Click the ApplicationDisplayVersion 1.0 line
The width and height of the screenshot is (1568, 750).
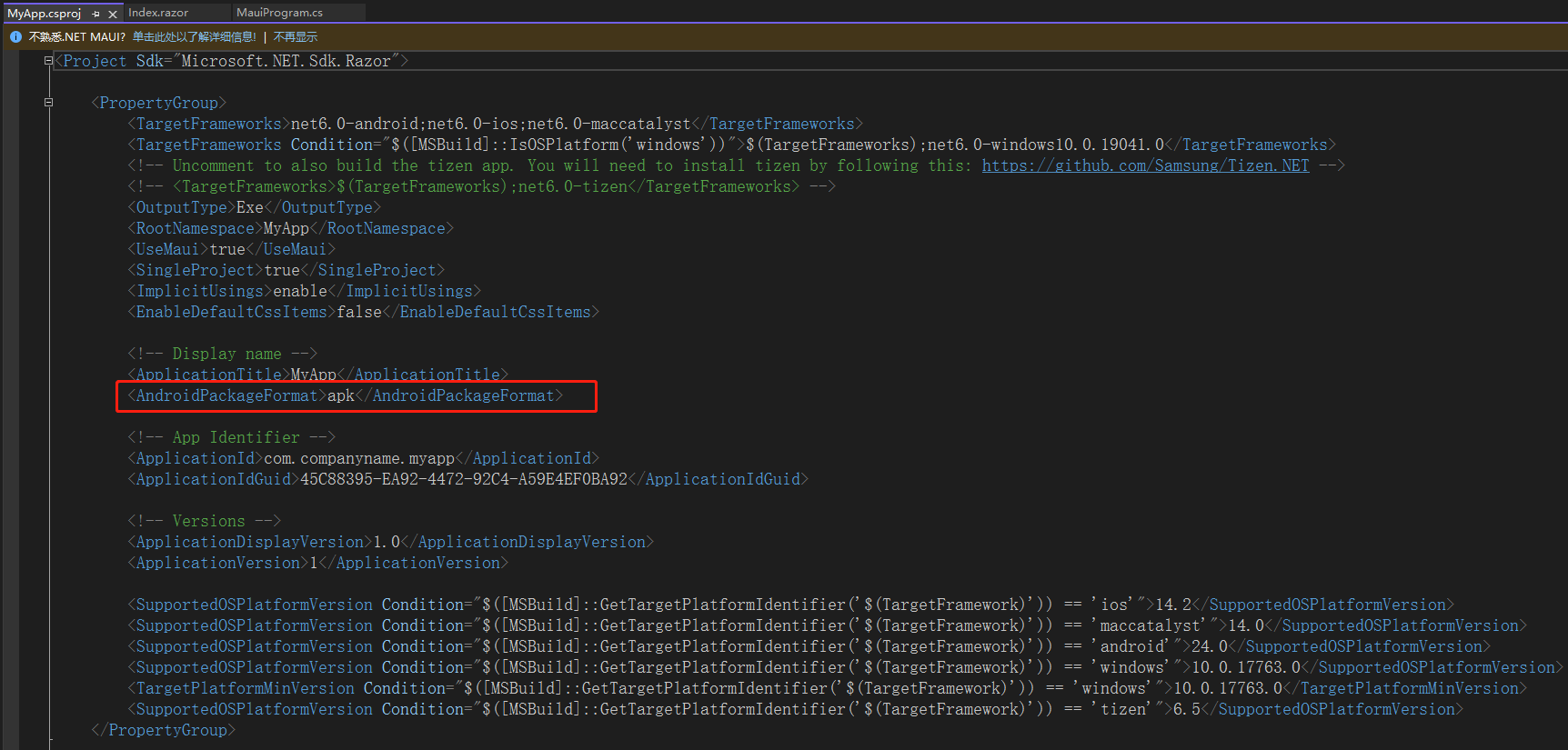[x=391, y=542]
